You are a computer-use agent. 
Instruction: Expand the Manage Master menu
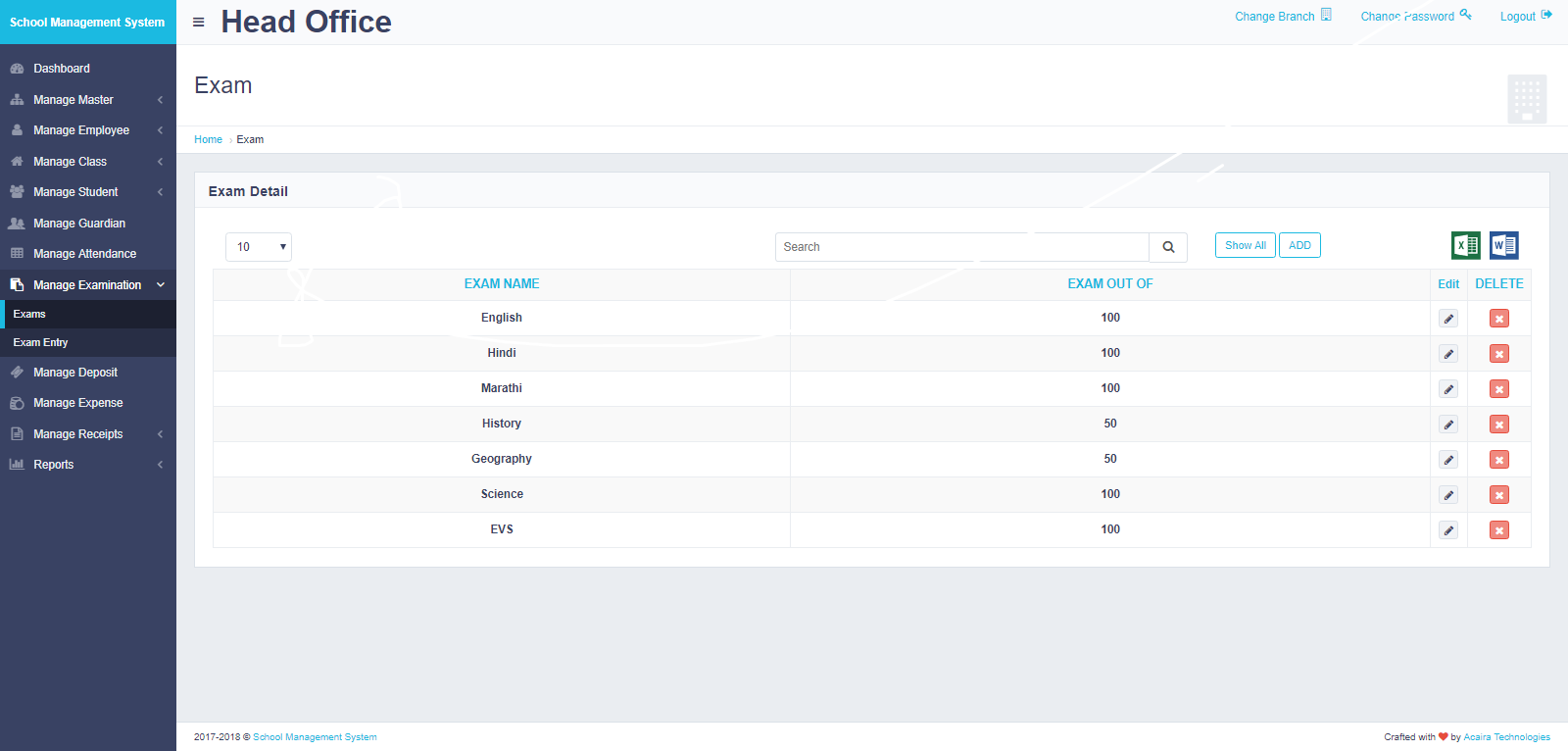pyautogui.click(x=87, y=100)
